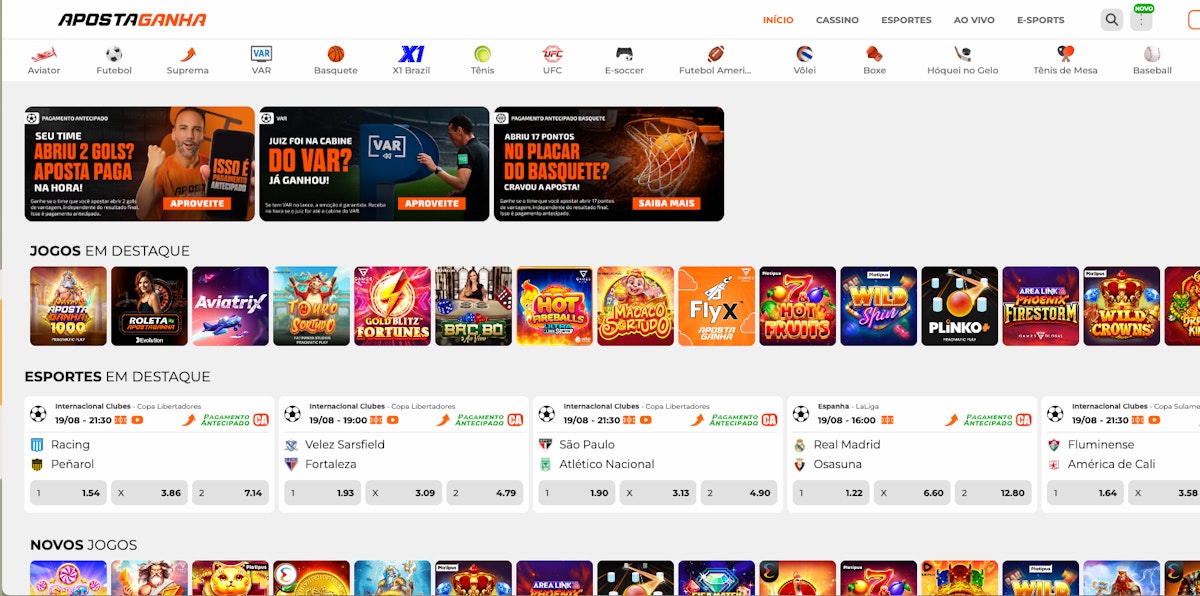
Task: Go to the E-SPORTS menu item
Action: 1040,20
